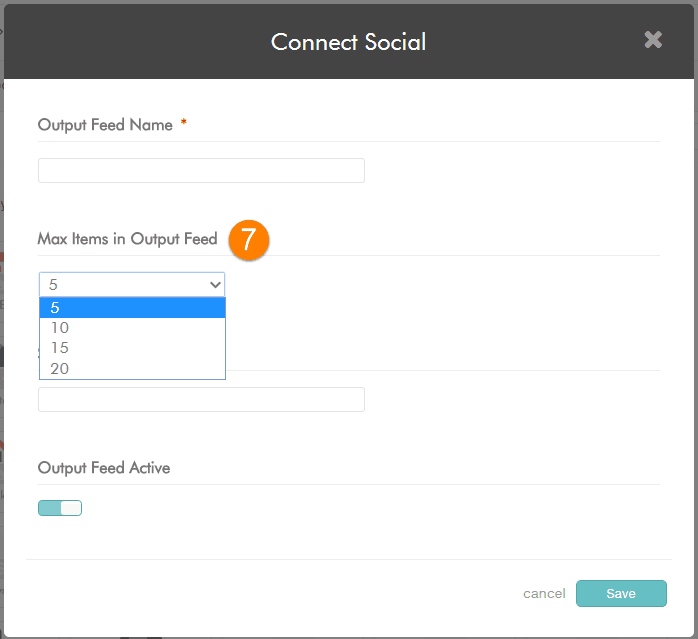Close the Connect Social dialog
Image resolution: width=698 pixels, height=639 pixels.
(653, 40)
